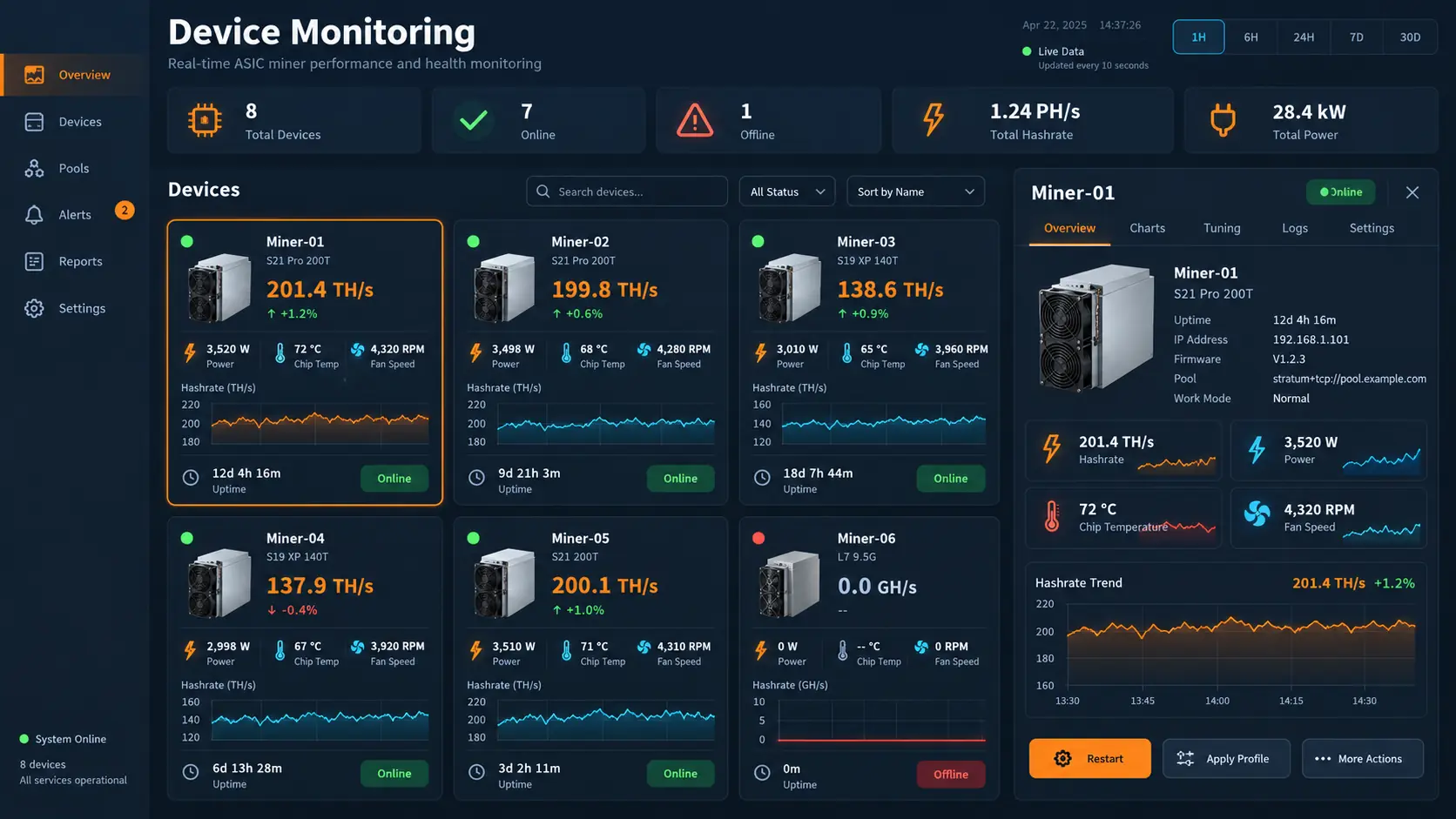The image size is (1456, 819).
Task: Click the Total Hashrate lightning icon
Action: [933, 120]
